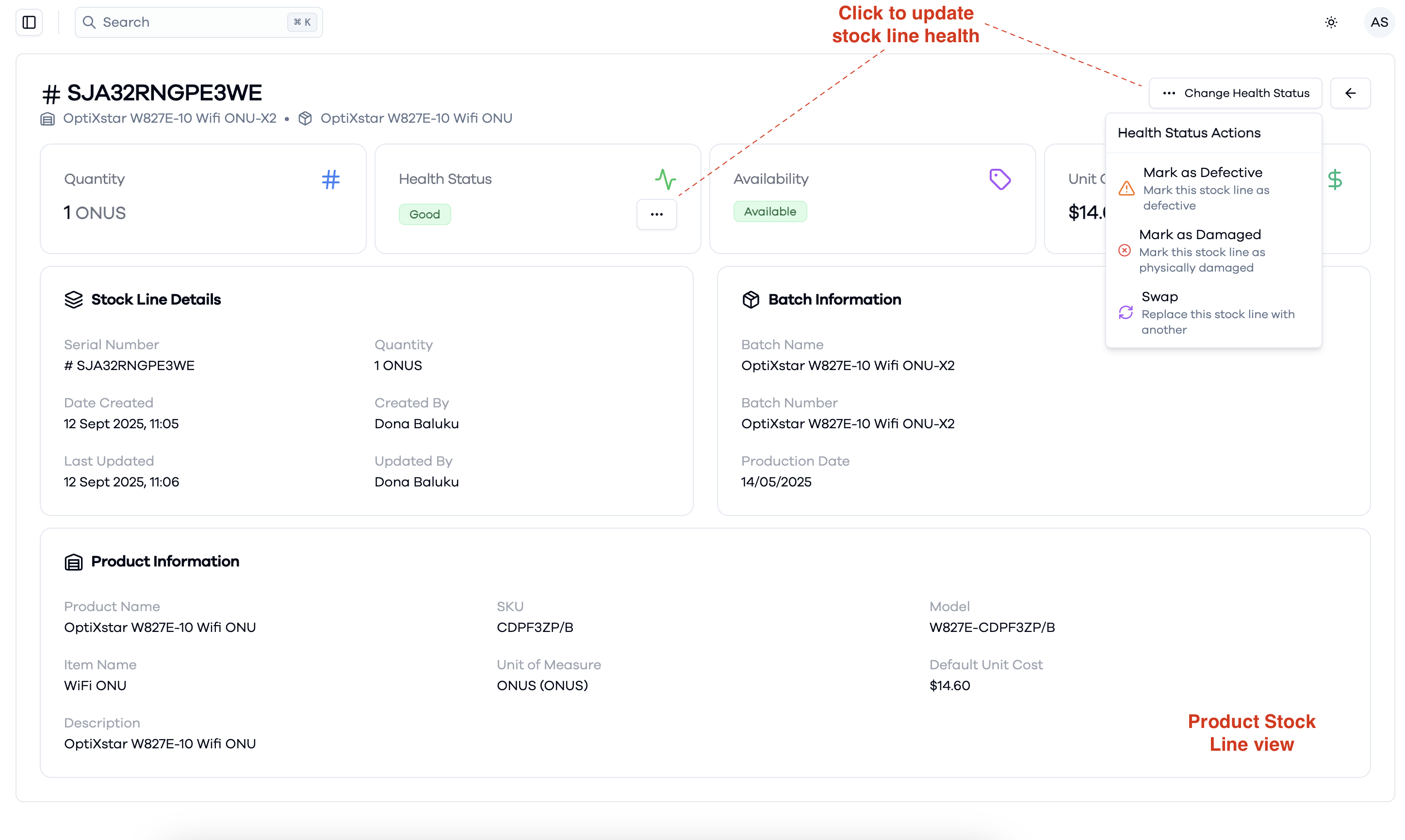The image size is (1405, 840).
Task: Choose Mark as Defective action
Action: pos(1214,189)
